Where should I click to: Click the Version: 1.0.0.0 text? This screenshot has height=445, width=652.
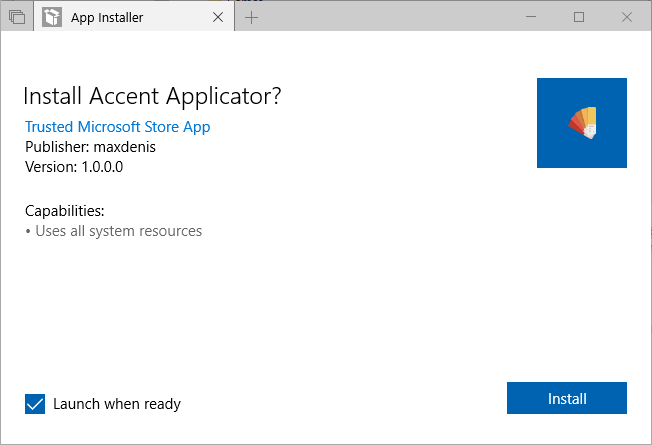click(74, 167)
